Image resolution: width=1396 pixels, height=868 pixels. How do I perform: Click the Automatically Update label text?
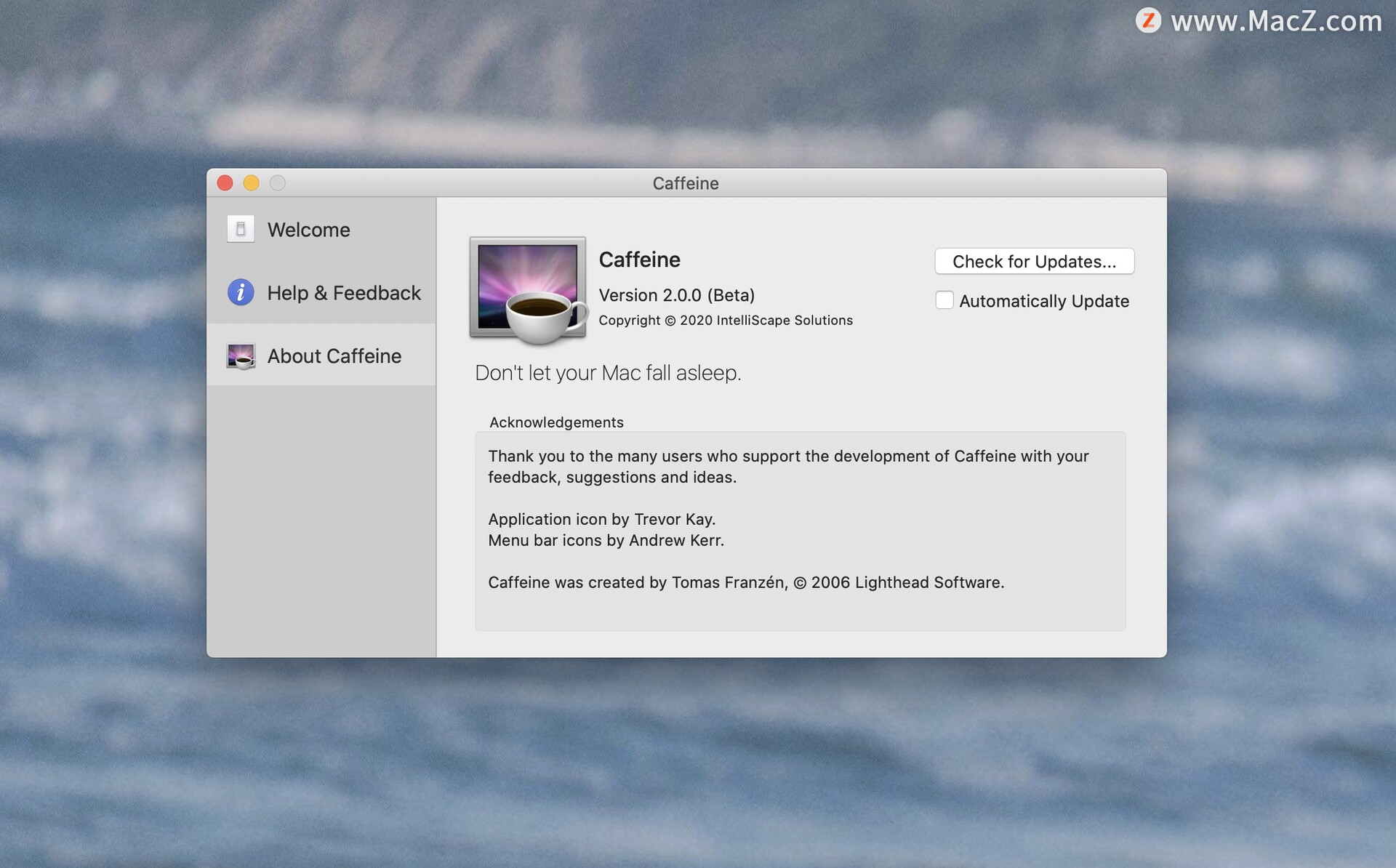[1043, 301]
